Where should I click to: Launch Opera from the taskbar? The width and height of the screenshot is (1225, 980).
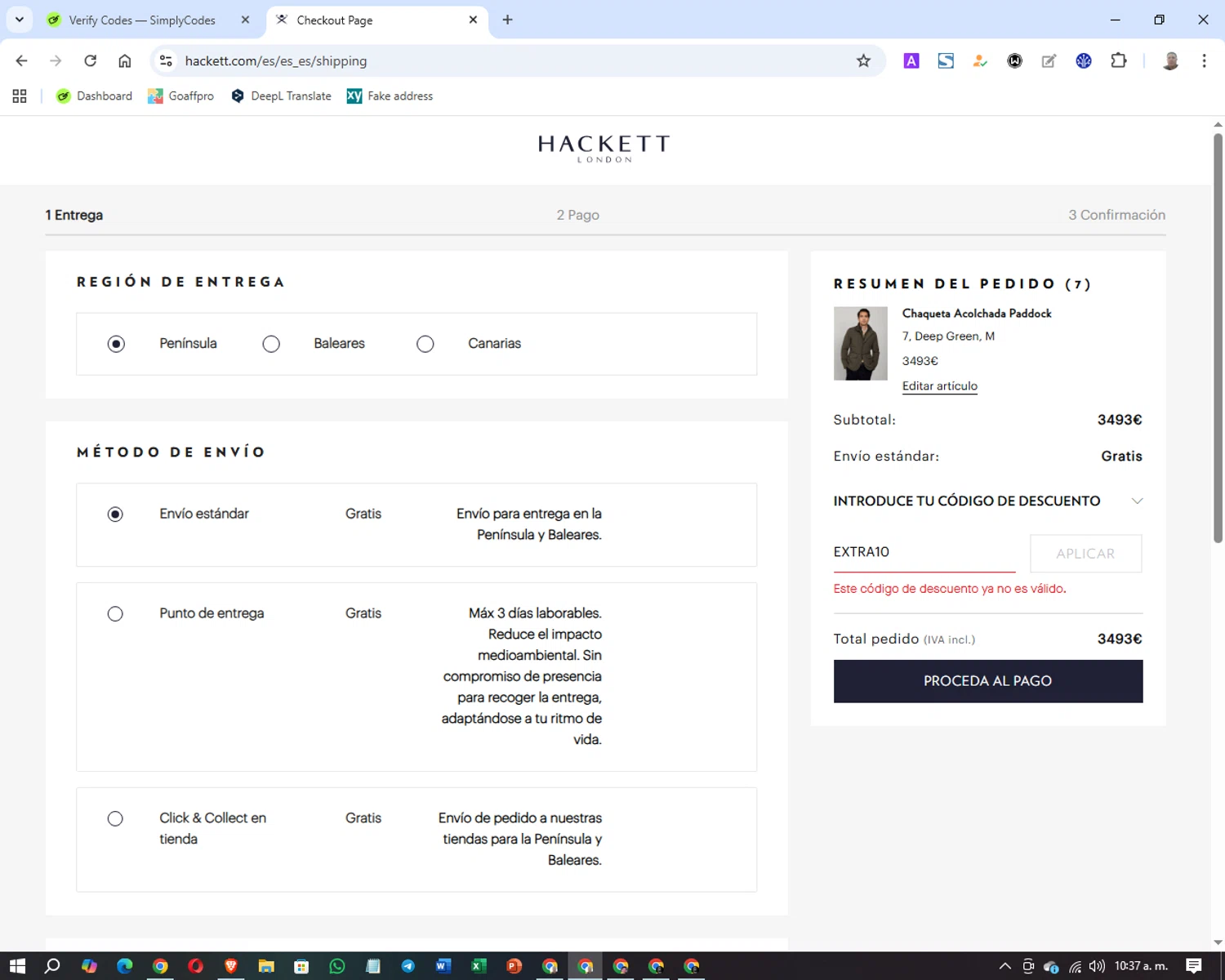click(x=195, y=966)
